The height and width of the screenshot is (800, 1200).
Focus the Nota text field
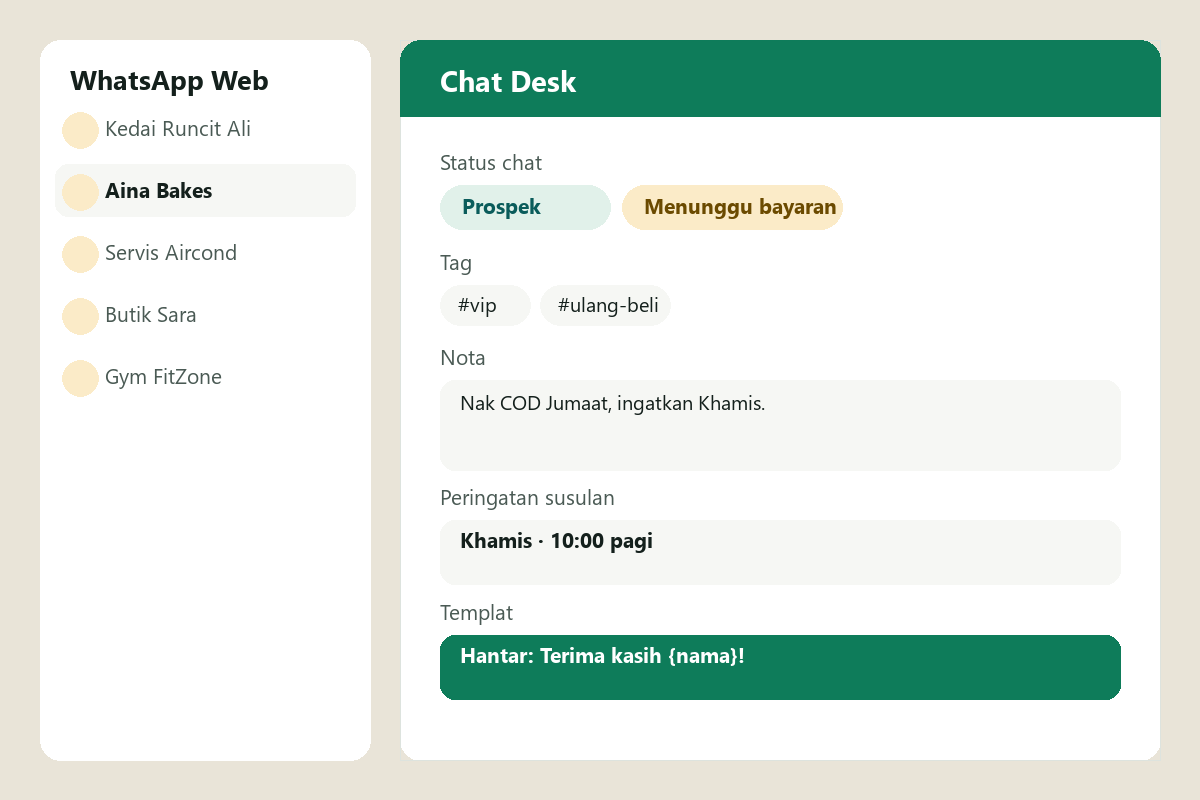pyautogui.click(x=780, y=425)
